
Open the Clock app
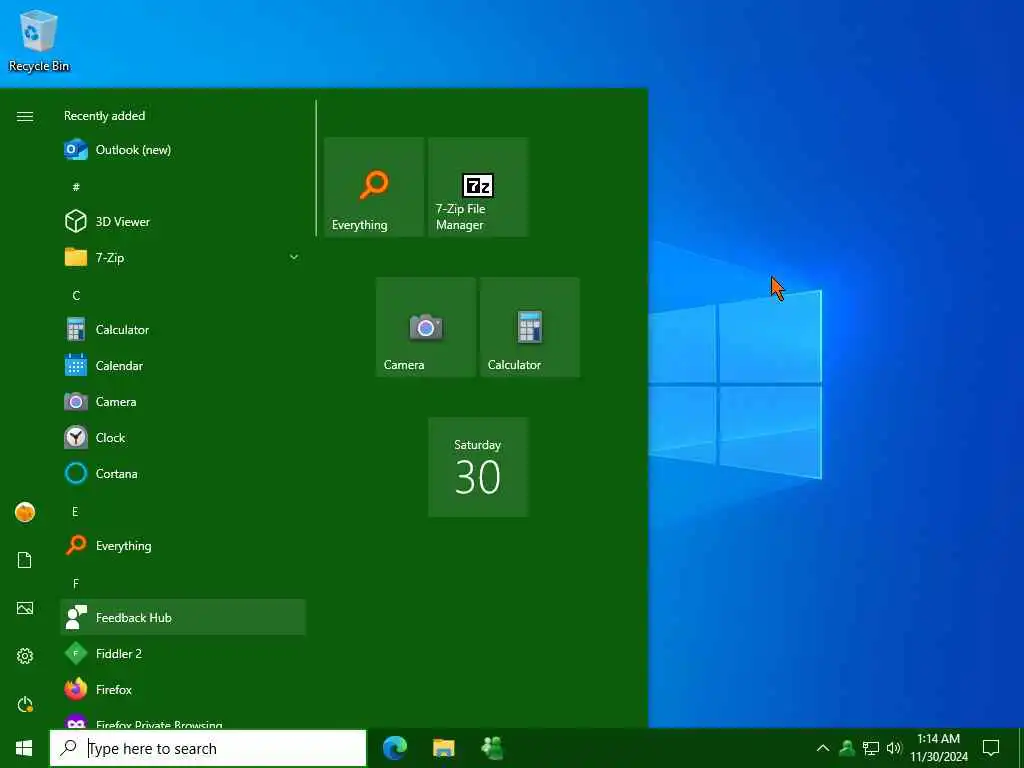(x=183, y=438)
